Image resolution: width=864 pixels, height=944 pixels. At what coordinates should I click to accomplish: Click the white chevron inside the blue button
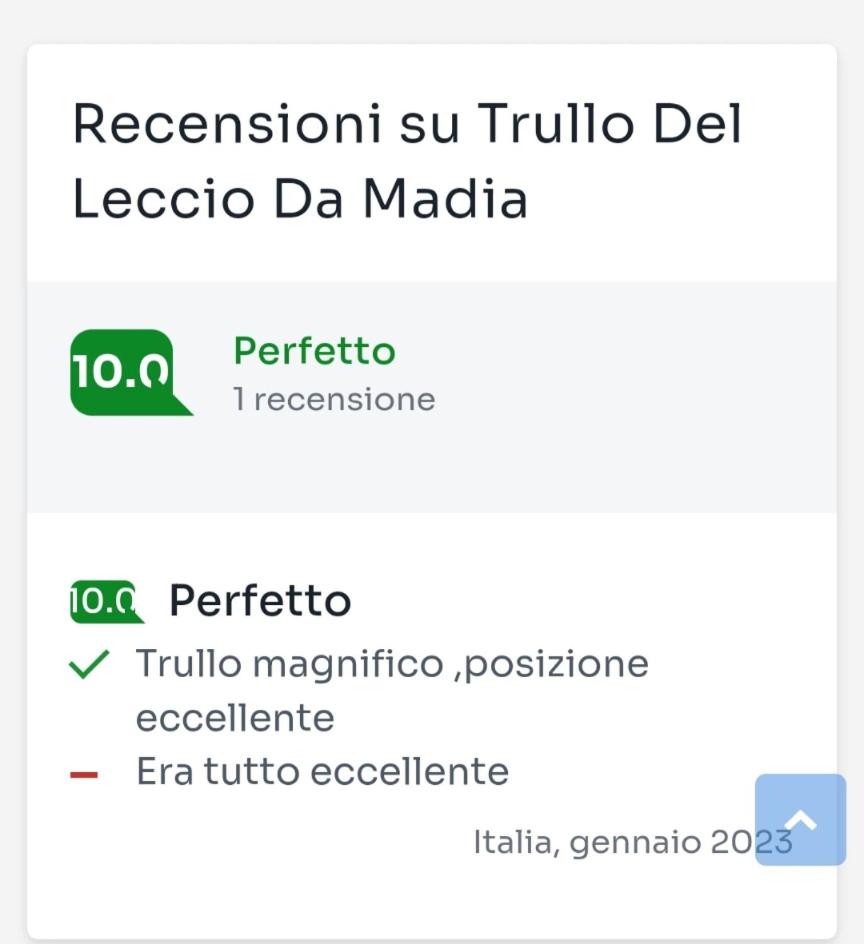pyautogui.click(x=800, y=820)
